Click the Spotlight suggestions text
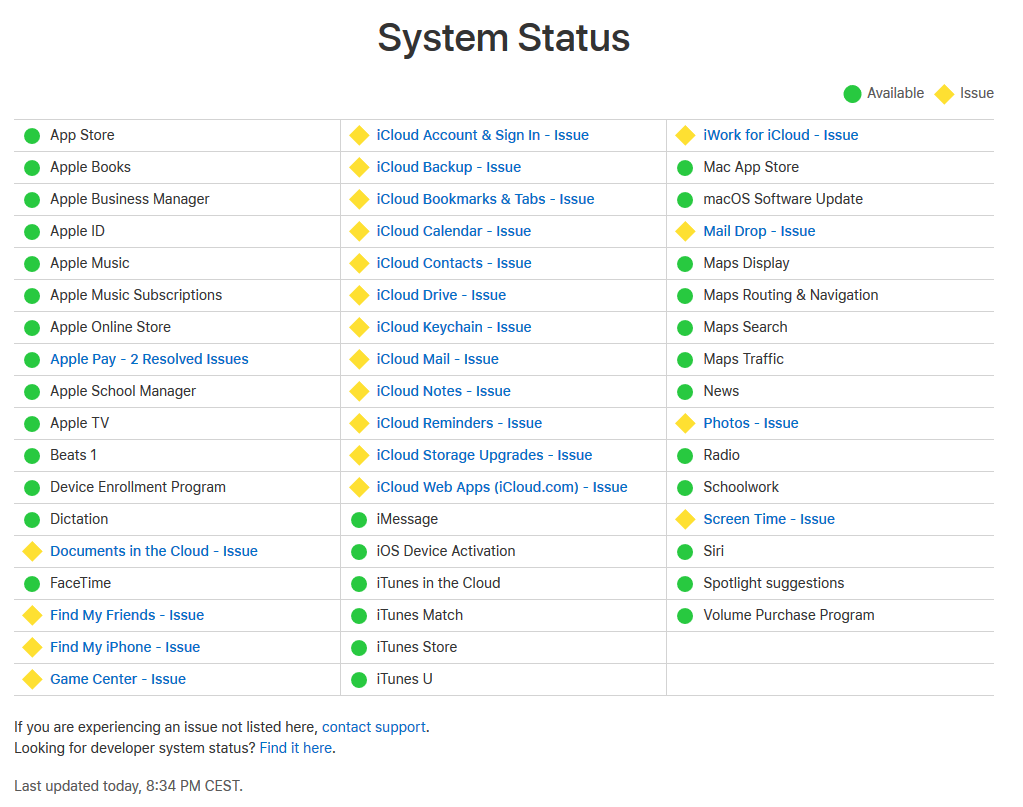 774,583
